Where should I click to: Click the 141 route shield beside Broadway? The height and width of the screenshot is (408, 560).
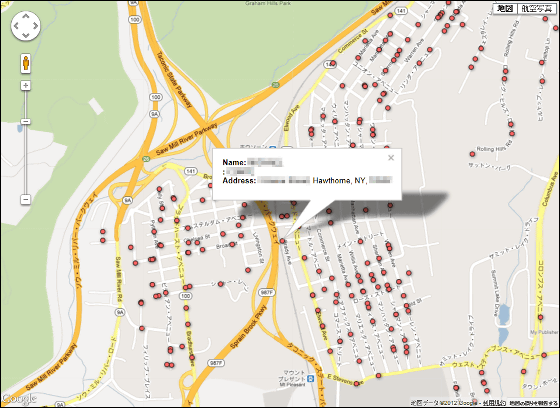[191, 171]
